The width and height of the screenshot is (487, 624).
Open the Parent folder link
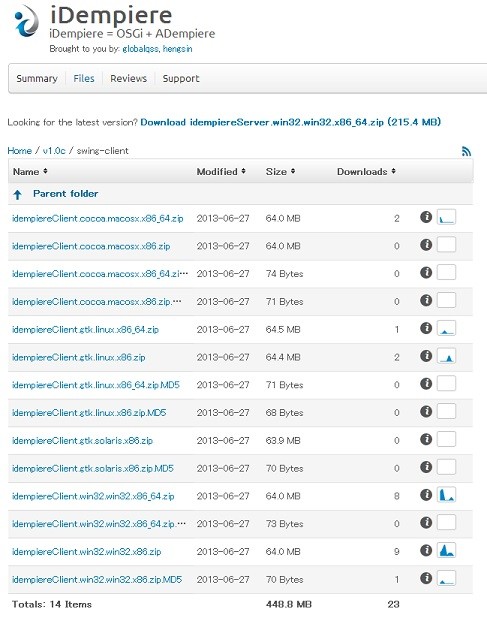[x=66, y=194]
